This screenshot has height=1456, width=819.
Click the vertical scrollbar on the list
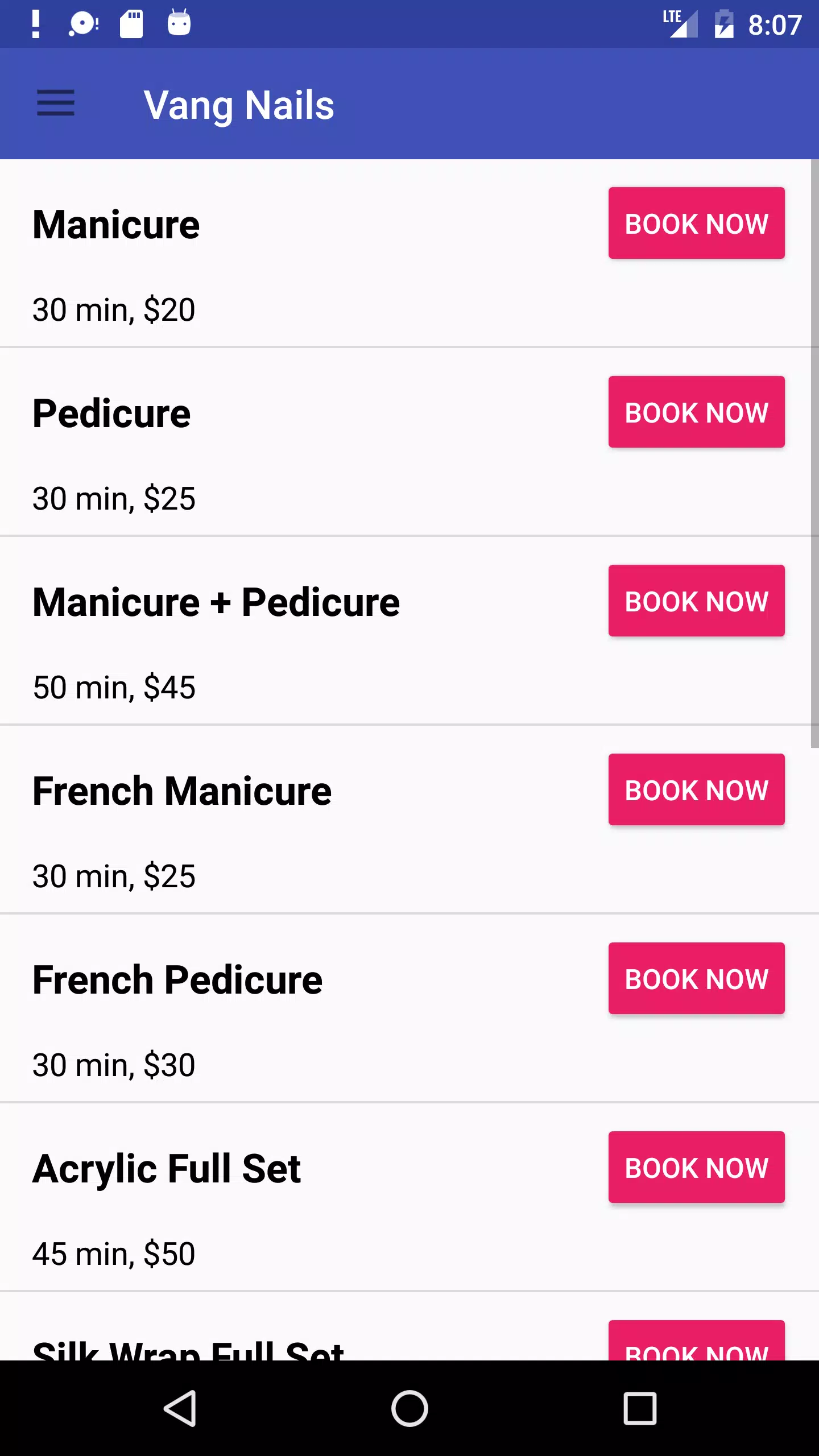coord(814,454)
